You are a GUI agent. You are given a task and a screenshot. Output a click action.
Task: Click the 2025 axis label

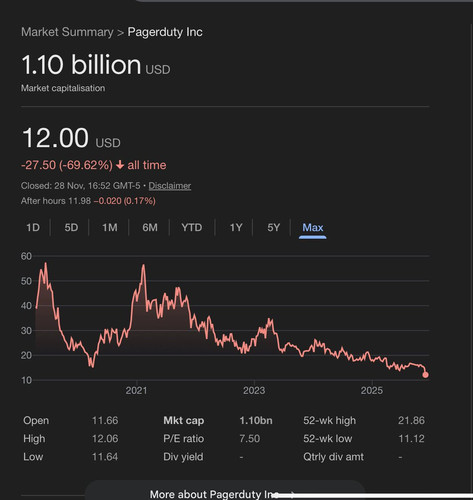(372, 390)
